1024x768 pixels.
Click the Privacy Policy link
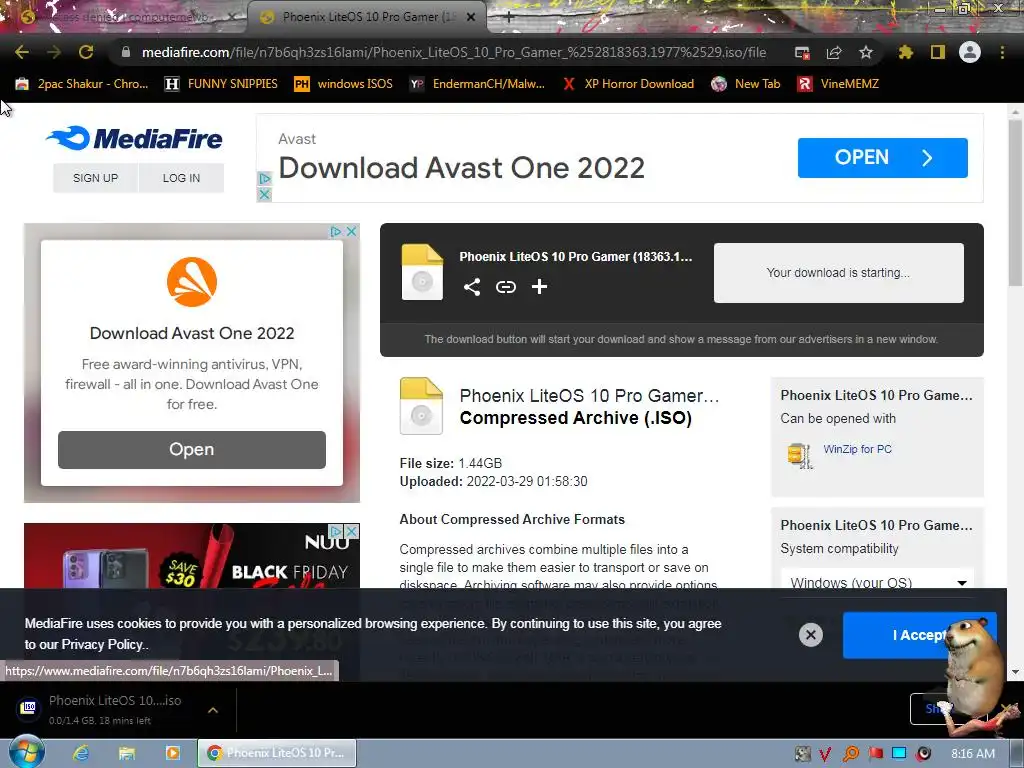coord(102,645)
